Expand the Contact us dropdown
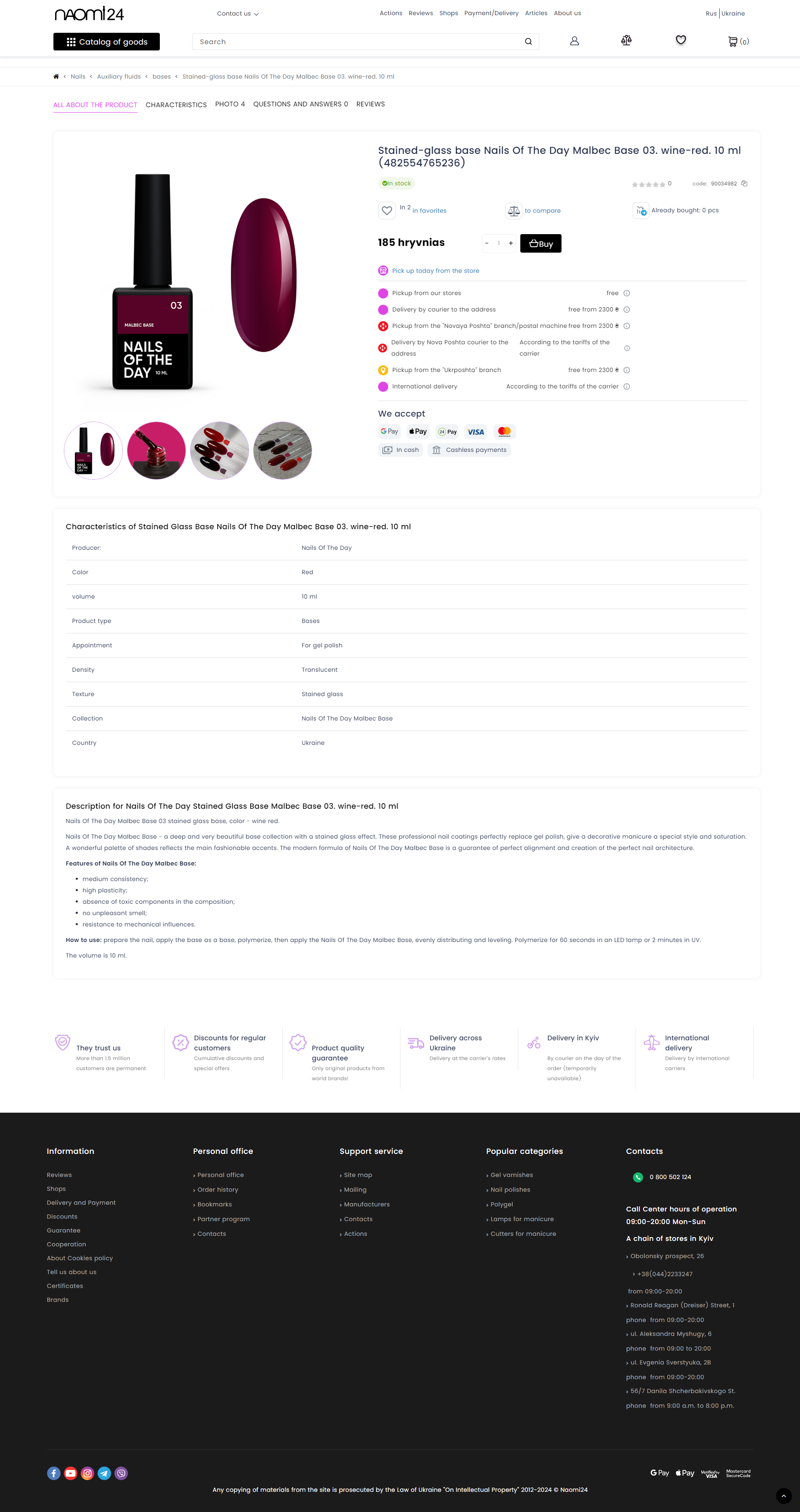This screenshot has height=1512, width=800. coord(237,13)
